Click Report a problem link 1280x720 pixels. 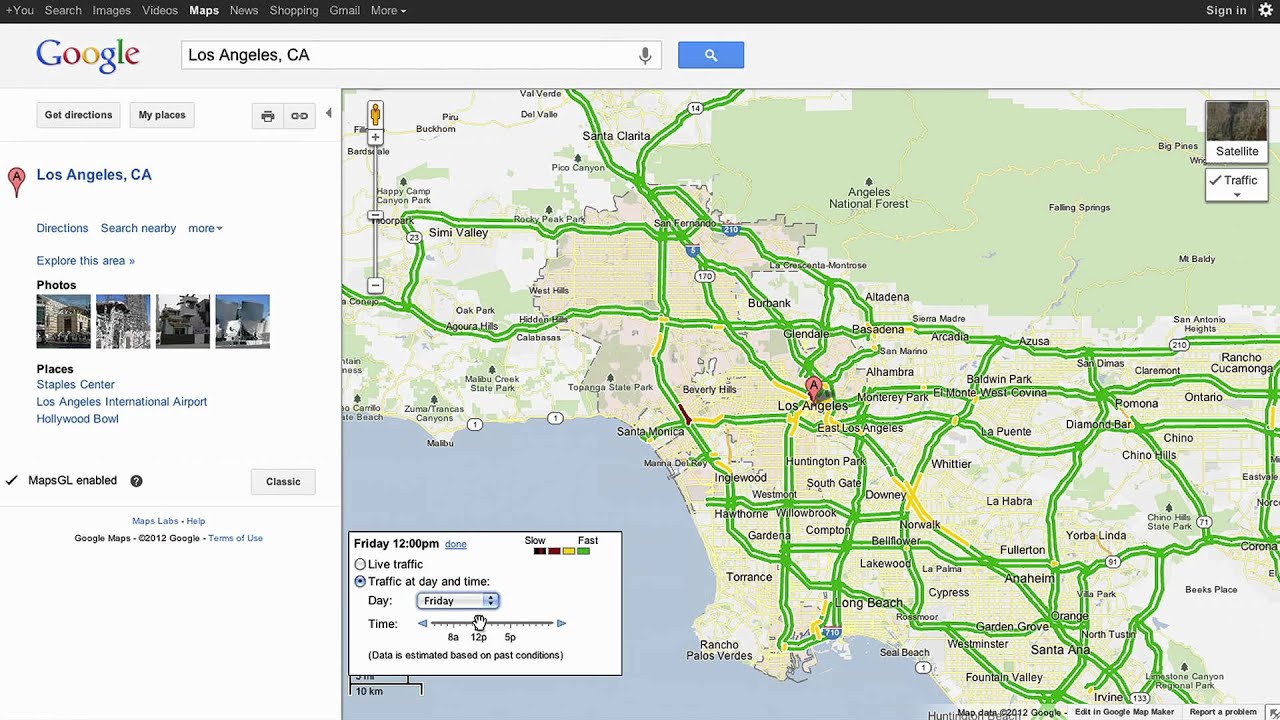click(x=1223, y=712)
